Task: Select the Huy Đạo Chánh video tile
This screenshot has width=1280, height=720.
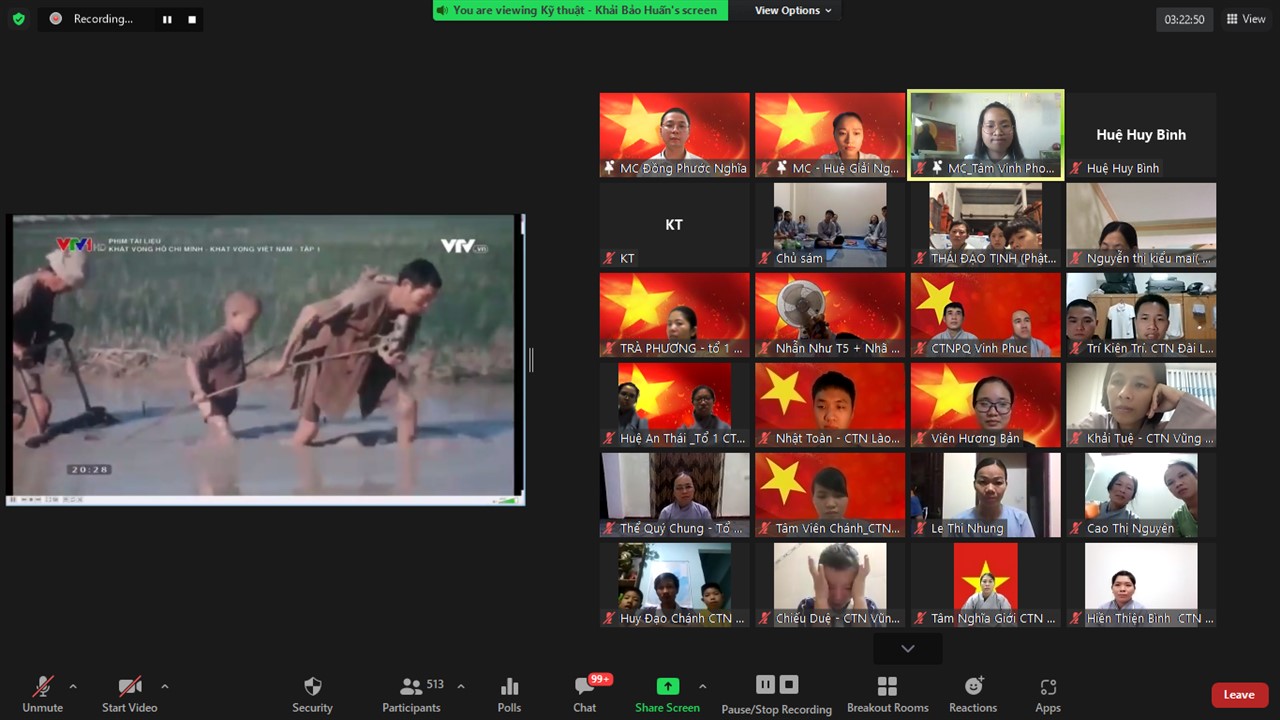Action: pos(674,584)
